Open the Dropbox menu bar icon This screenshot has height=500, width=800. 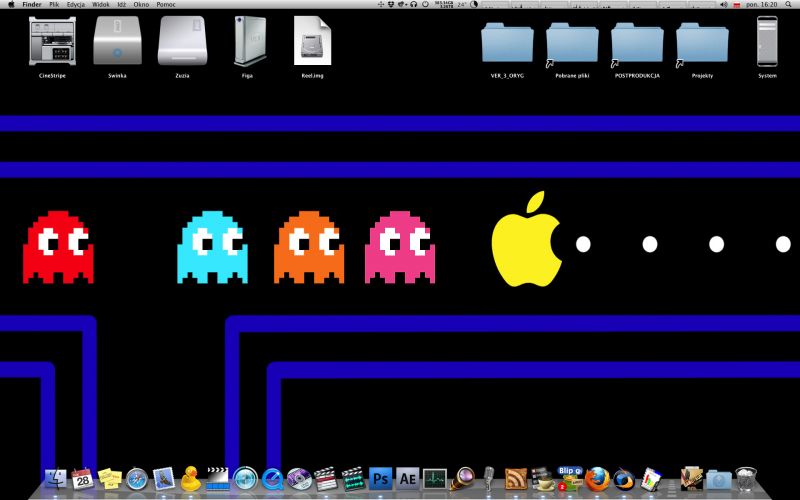[x=391, y=4]
